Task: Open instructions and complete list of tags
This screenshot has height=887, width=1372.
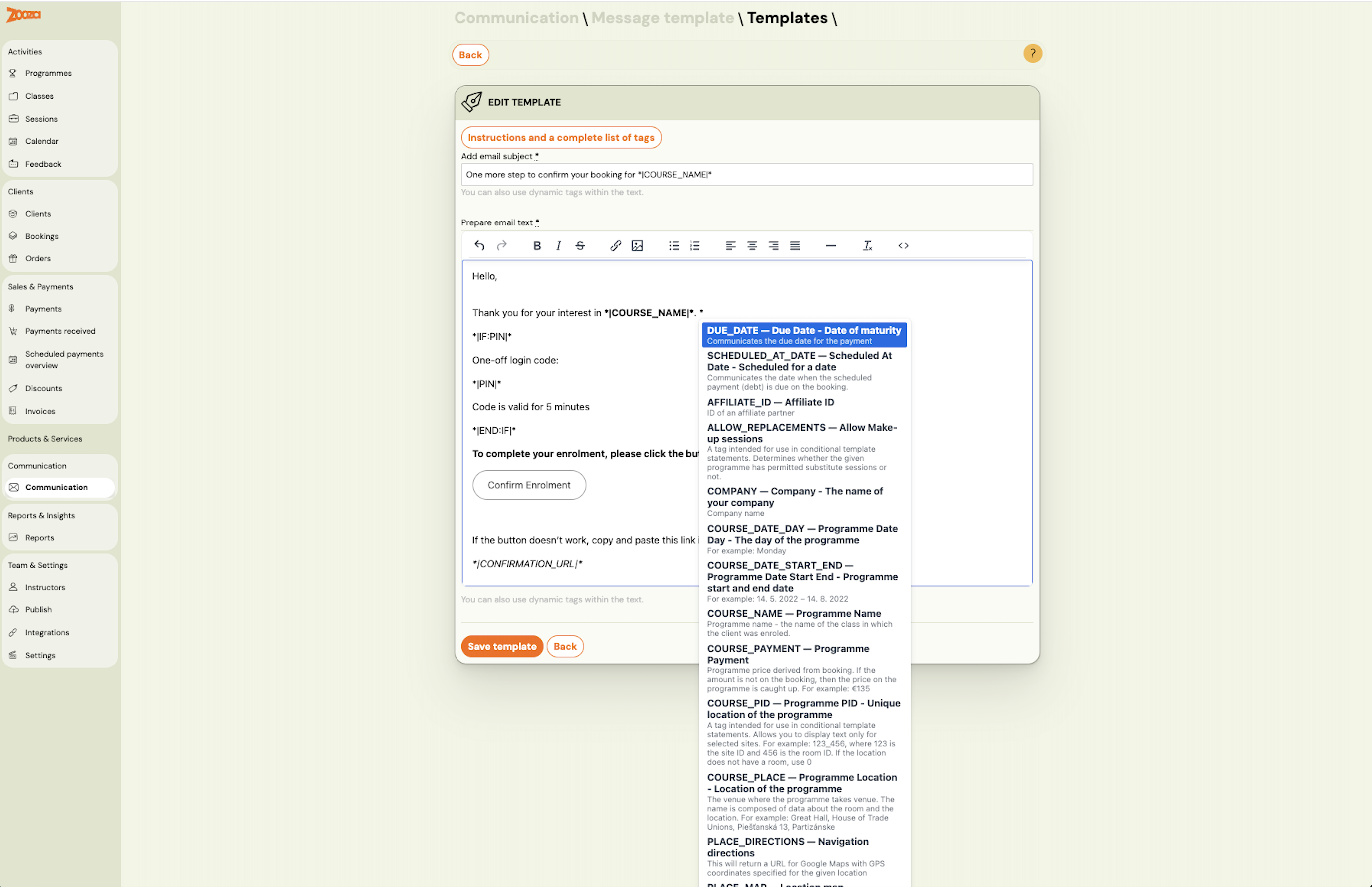Action: (x=561, y=137)
